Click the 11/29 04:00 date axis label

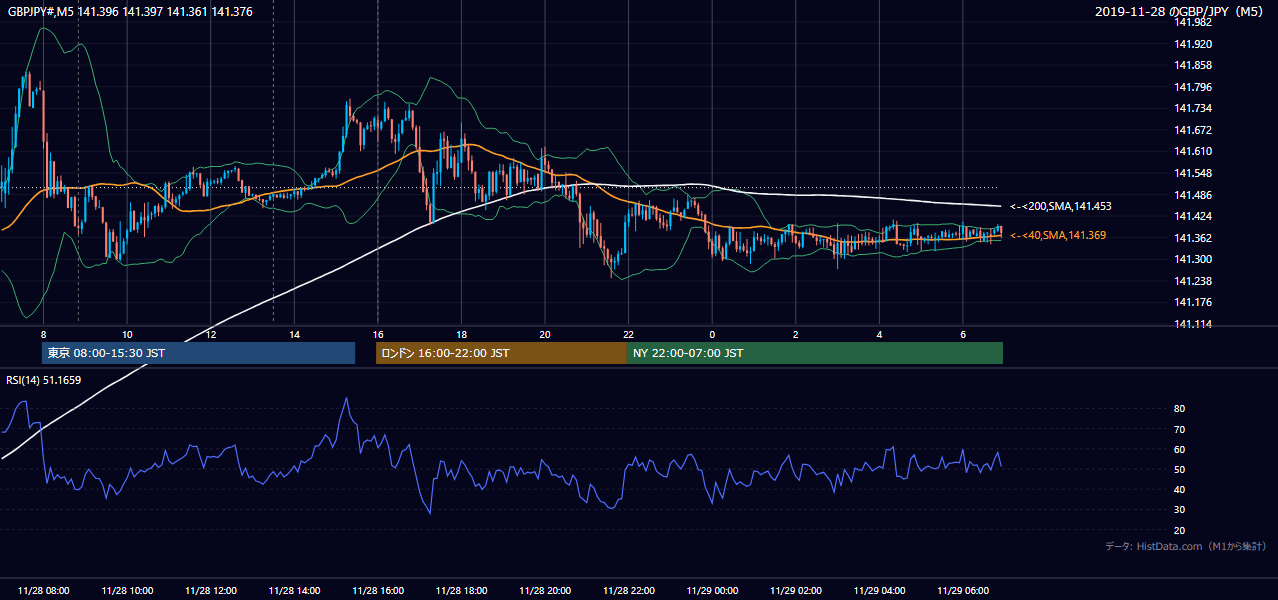878,591
